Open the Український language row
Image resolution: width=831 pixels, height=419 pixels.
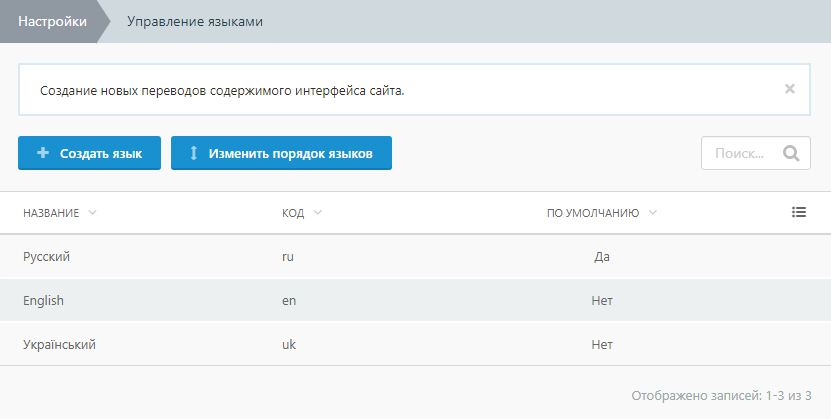[x=59, y=344]
